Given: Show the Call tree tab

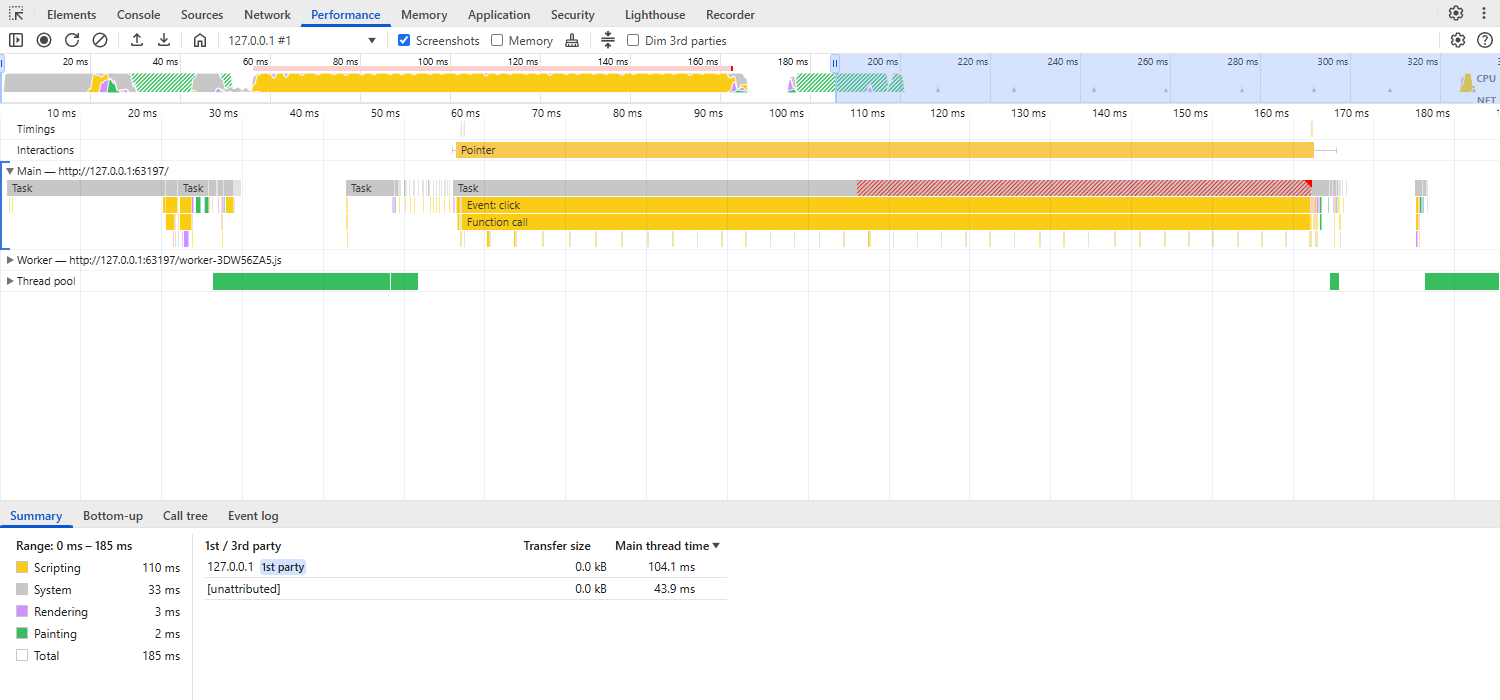Looking at the screenshot, I should 185,516.
